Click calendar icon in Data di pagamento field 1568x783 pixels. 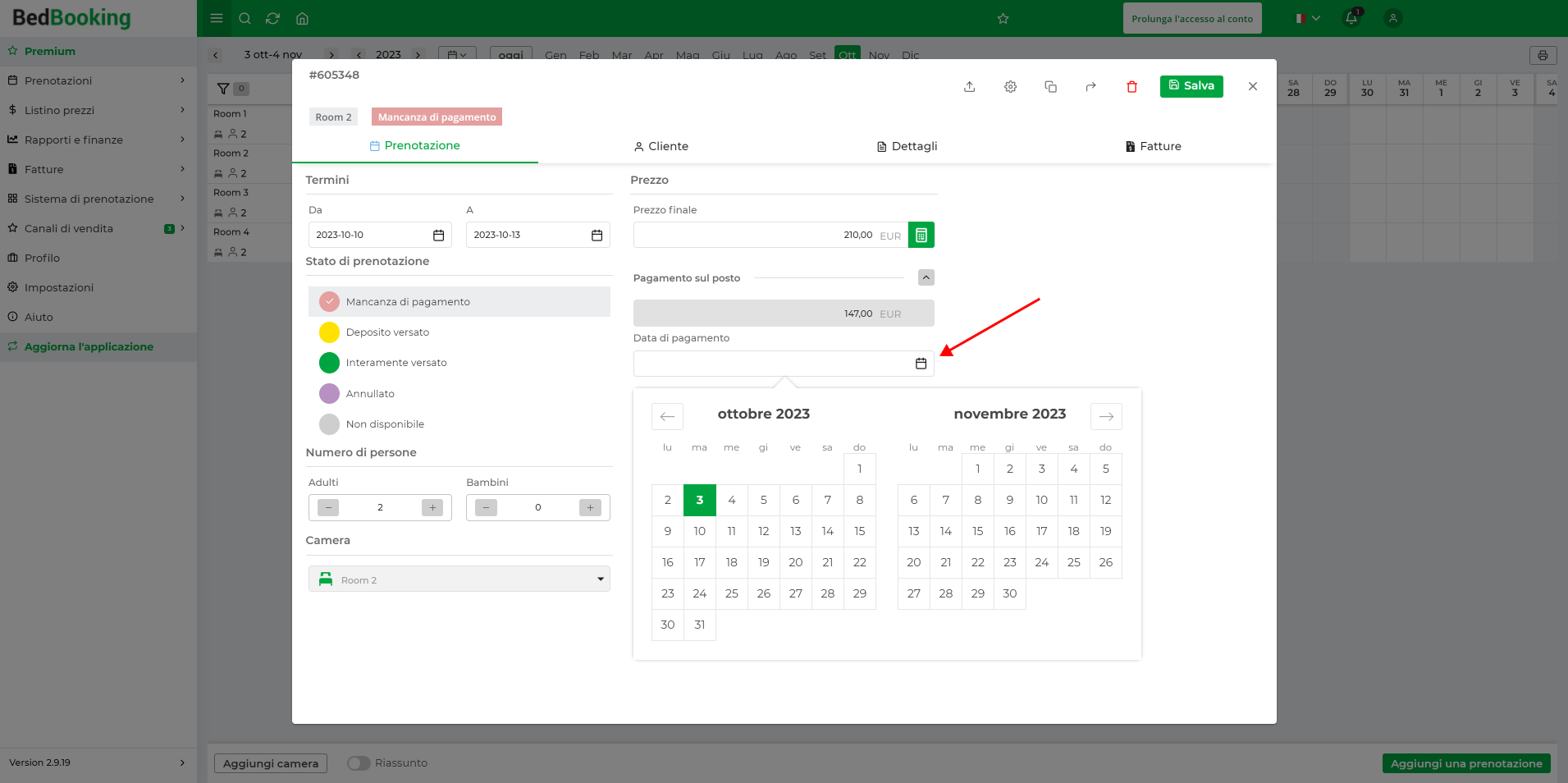point(921,364)
